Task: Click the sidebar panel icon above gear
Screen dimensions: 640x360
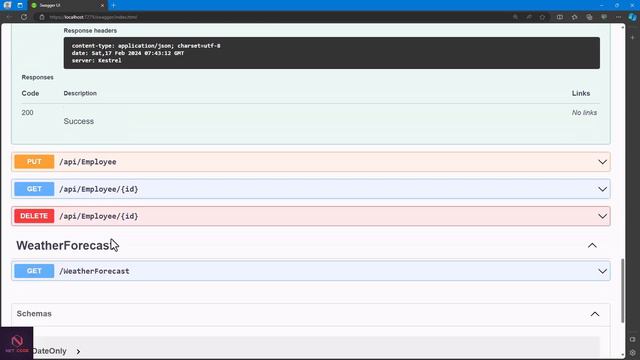Action: [x=633, y=339]
